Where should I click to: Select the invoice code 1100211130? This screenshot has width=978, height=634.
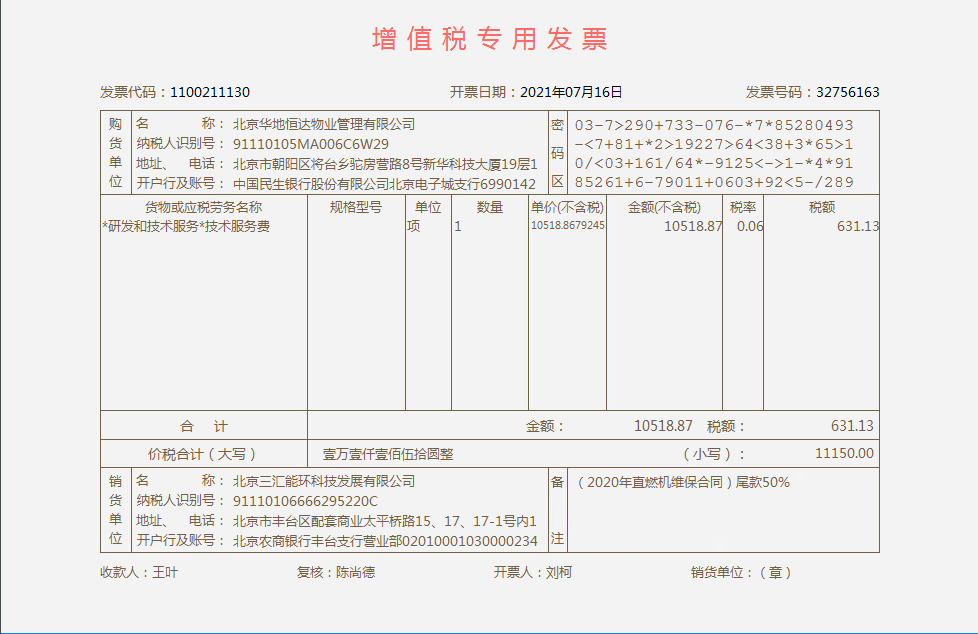[210, 92]
